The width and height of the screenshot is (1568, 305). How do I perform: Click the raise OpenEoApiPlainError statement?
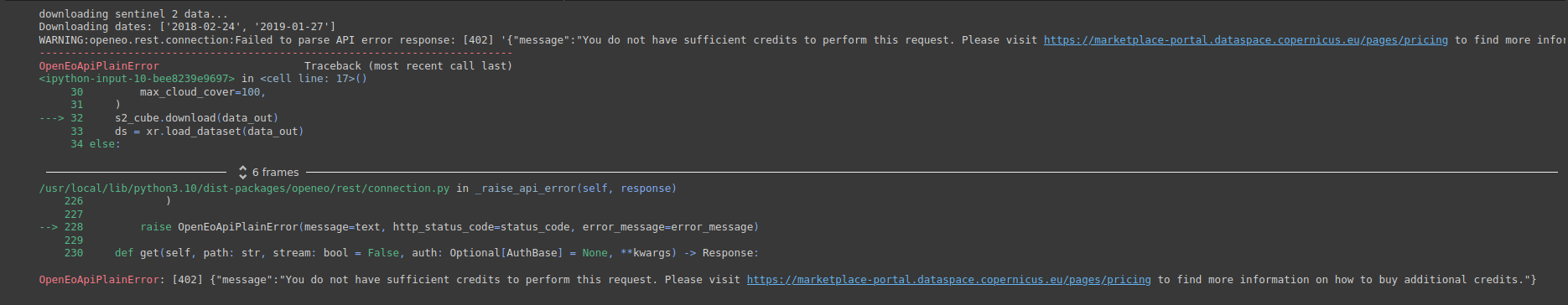449,227
